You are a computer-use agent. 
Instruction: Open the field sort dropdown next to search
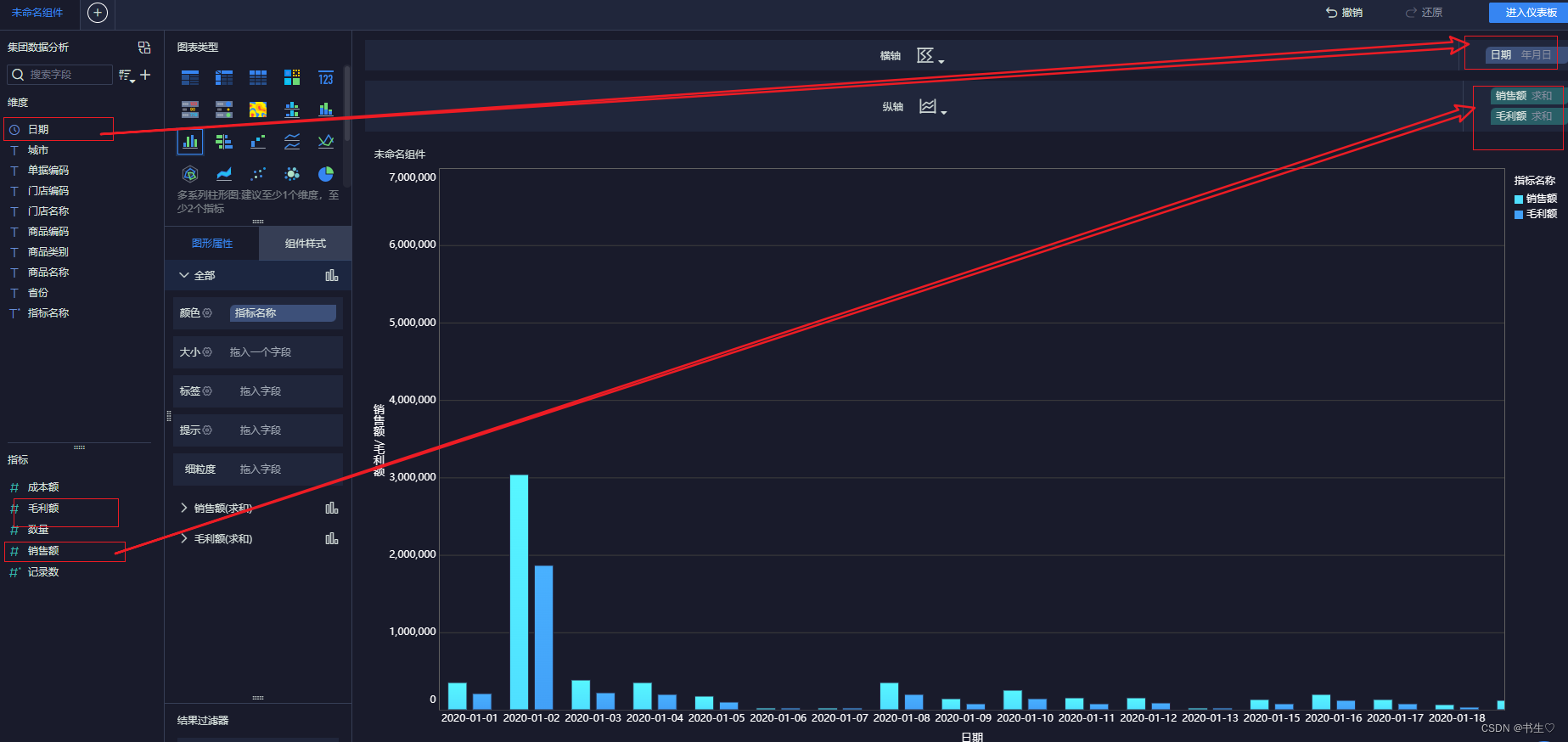[x=126, y=76]
